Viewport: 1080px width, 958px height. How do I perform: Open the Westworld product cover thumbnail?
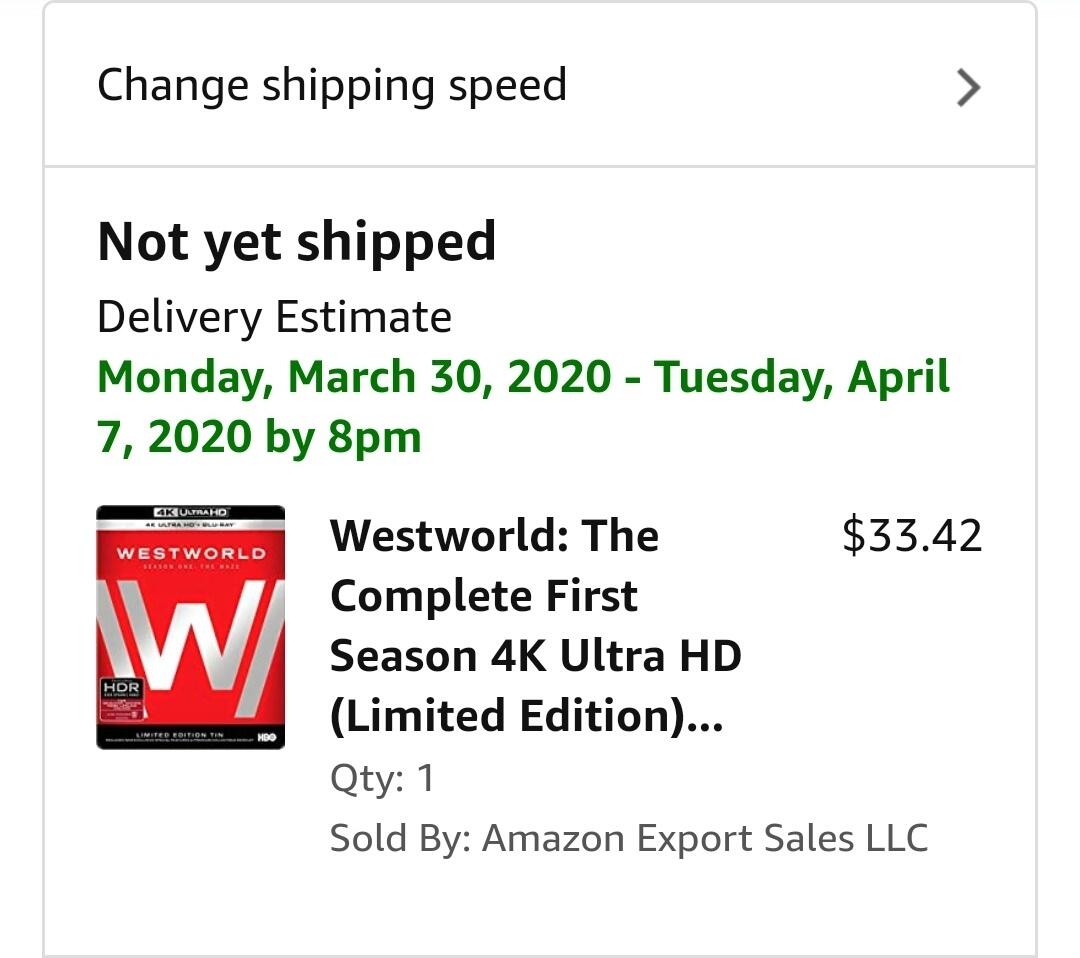click(190, 627)
